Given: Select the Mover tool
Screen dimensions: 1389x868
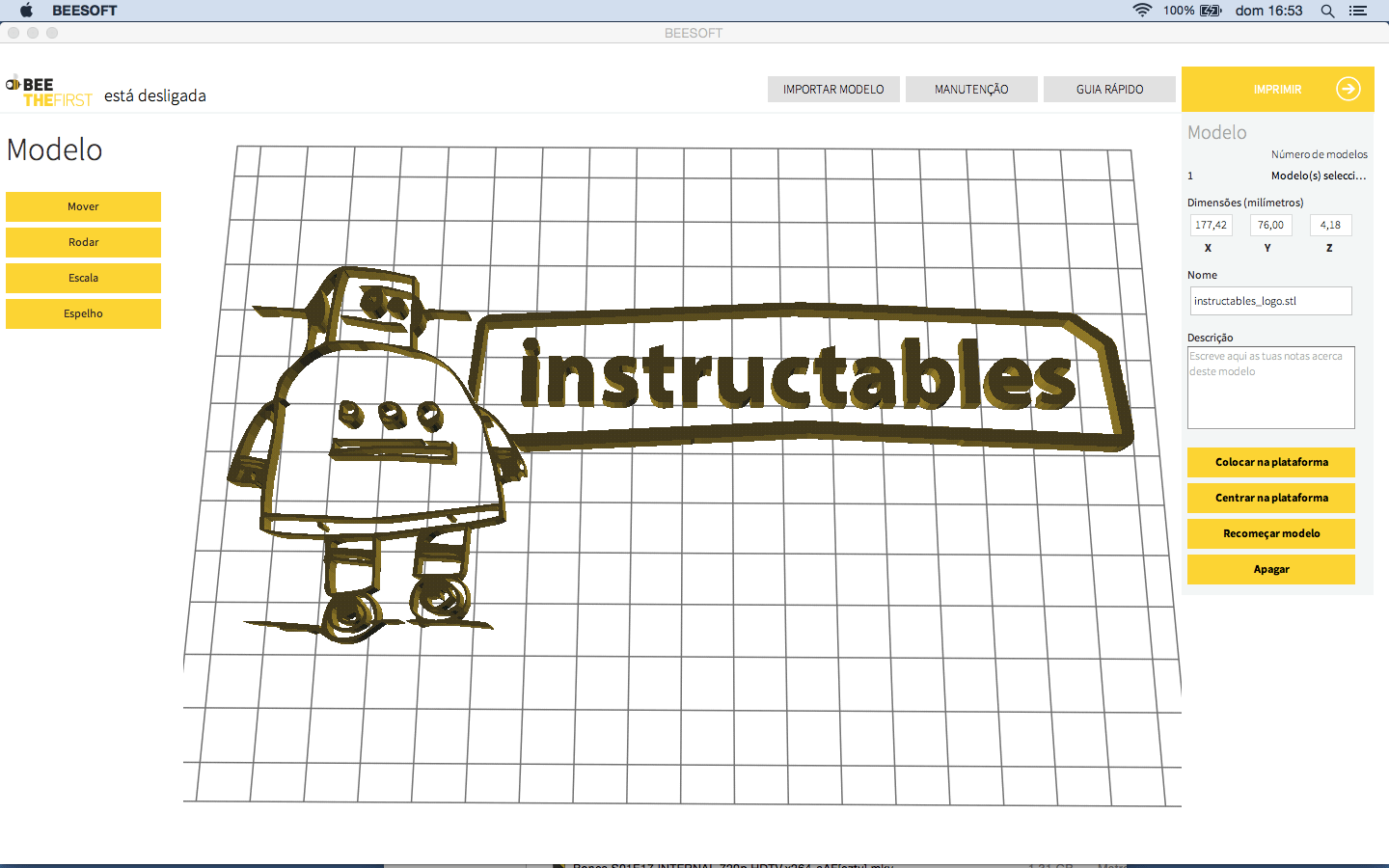Looking at the screenshot, I should pos(83,206).
